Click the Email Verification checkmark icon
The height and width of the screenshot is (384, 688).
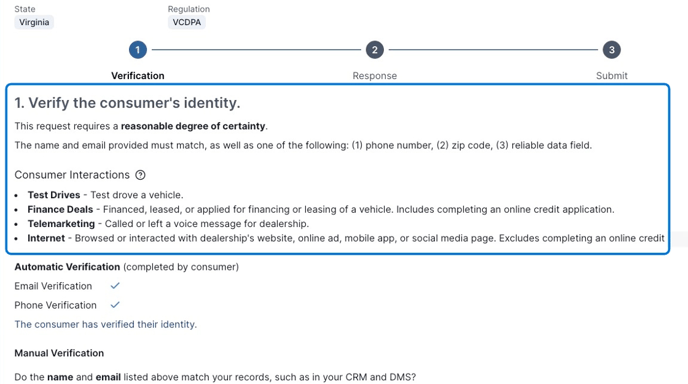click(115, 286)
